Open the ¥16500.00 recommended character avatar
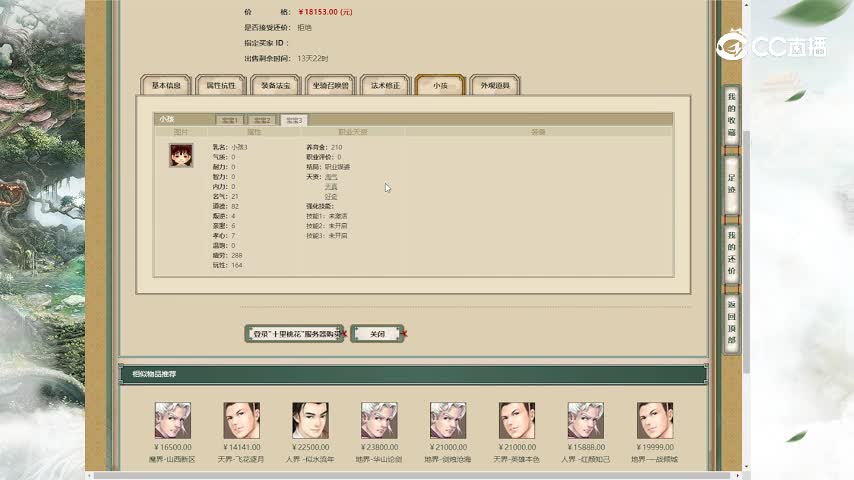The width and height of the screenshot is (854, 480). point(172,420)
